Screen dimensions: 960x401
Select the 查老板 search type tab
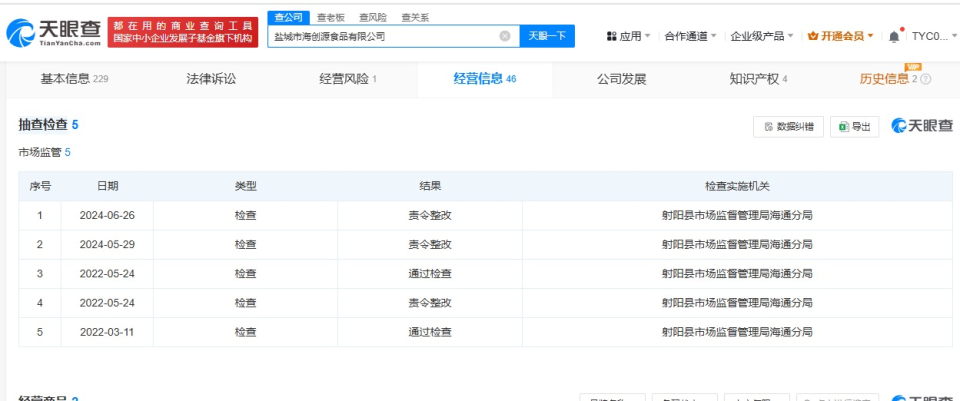pos(330,17)
